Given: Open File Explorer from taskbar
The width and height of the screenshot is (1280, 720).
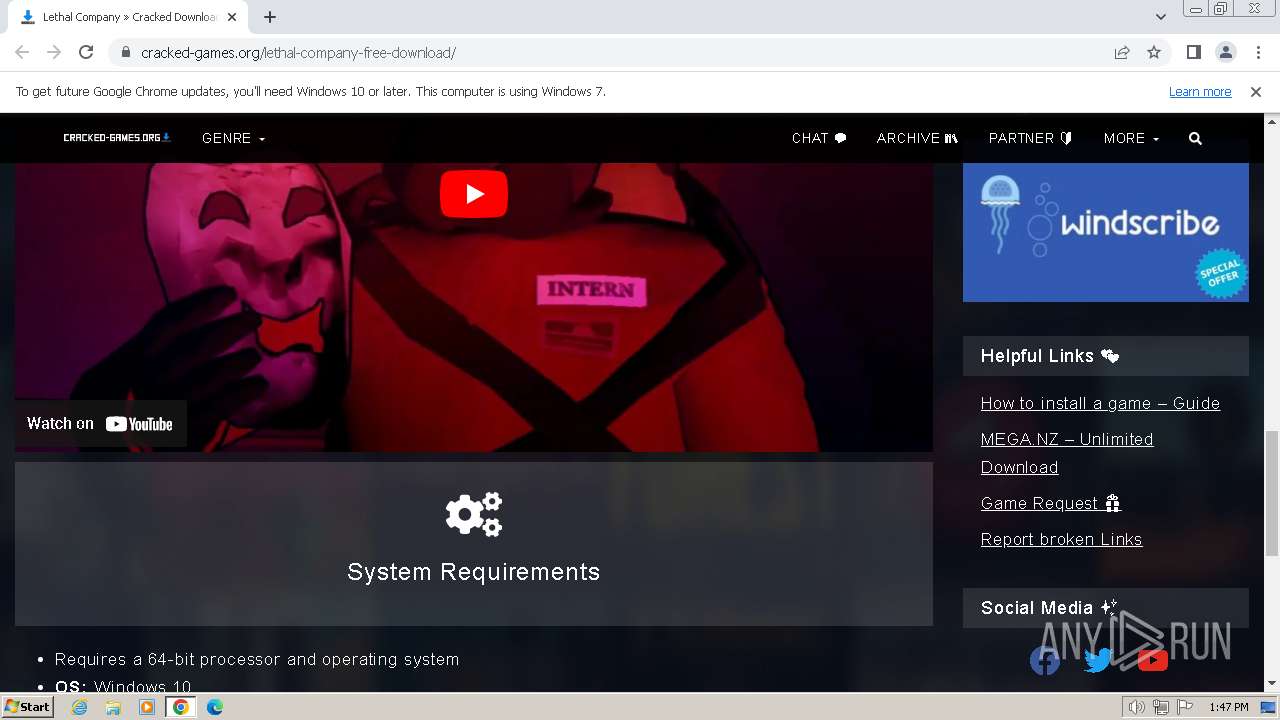Looking at the screenshot, I should click(113, 707).
